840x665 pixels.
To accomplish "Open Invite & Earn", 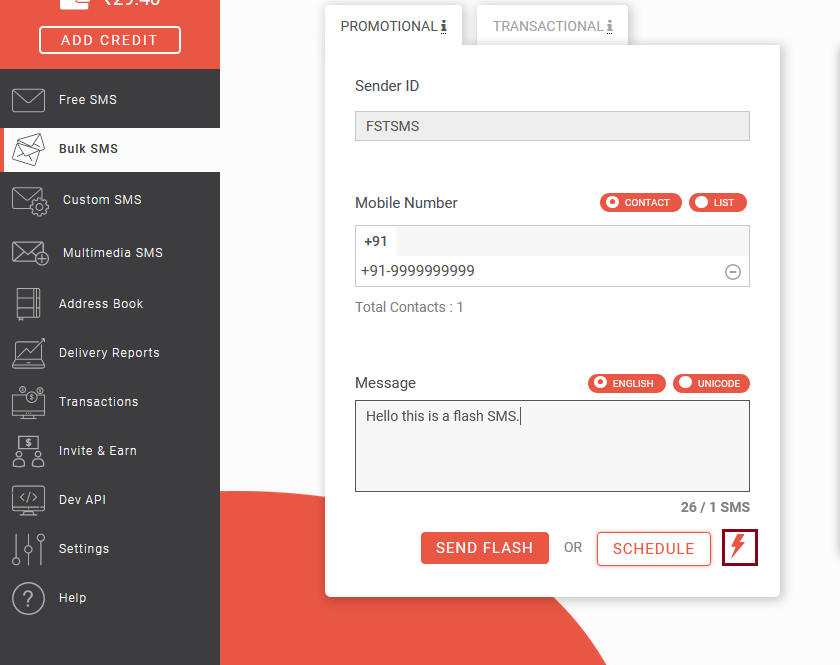I will 97,450.
